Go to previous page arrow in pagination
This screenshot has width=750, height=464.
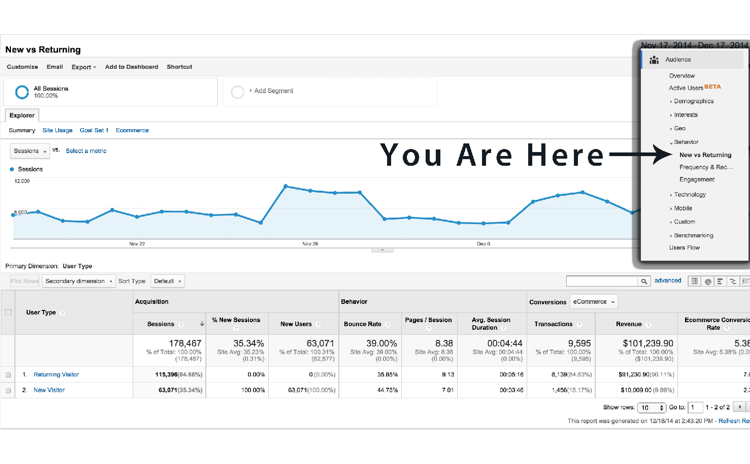739,407
